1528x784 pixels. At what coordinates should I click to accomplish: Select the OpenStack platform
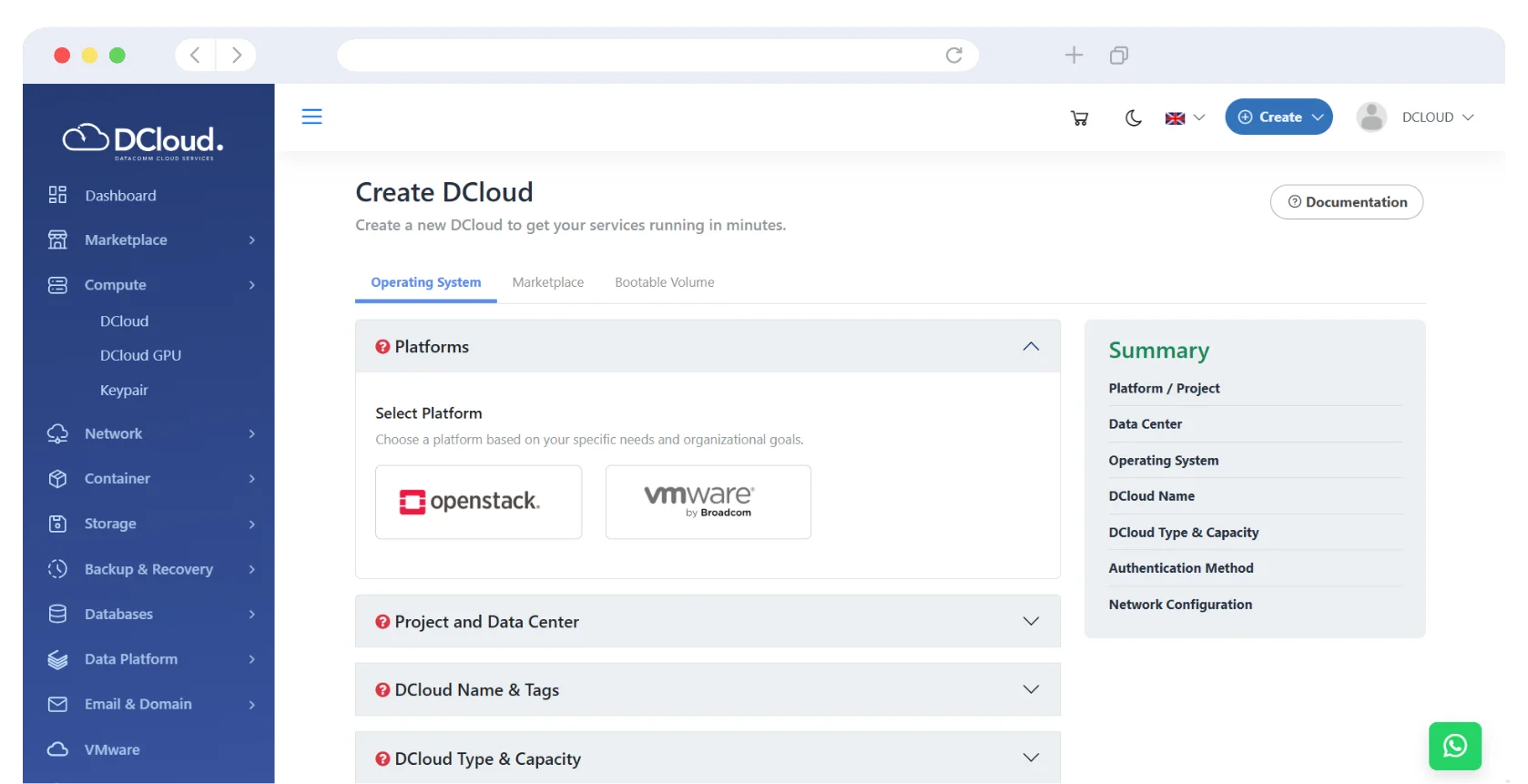pyautogui.click(x=478, y=502)
